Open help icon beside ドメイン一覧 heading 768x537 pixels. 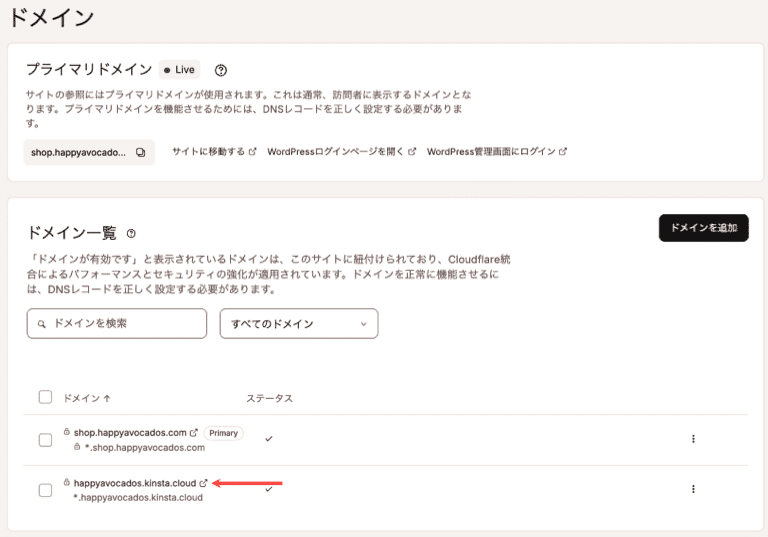click(131, 234)
